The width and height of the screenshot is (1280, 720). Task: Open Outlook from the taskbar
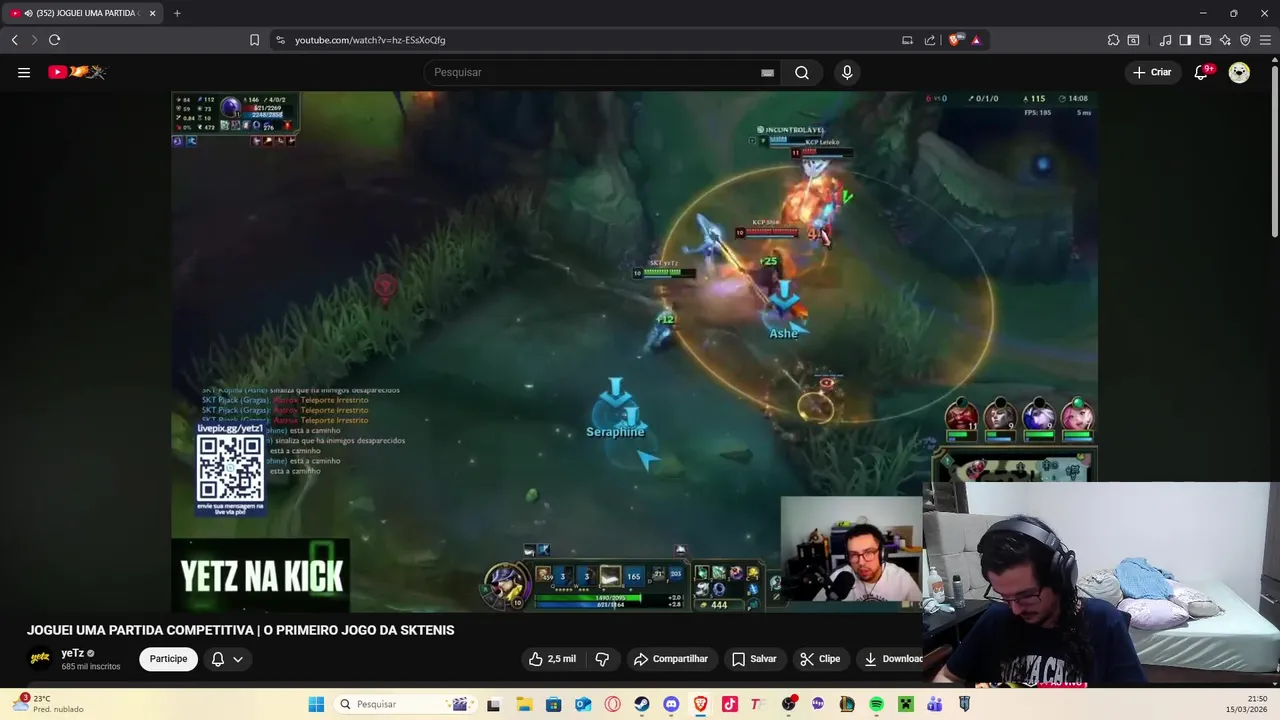[582, 704]
